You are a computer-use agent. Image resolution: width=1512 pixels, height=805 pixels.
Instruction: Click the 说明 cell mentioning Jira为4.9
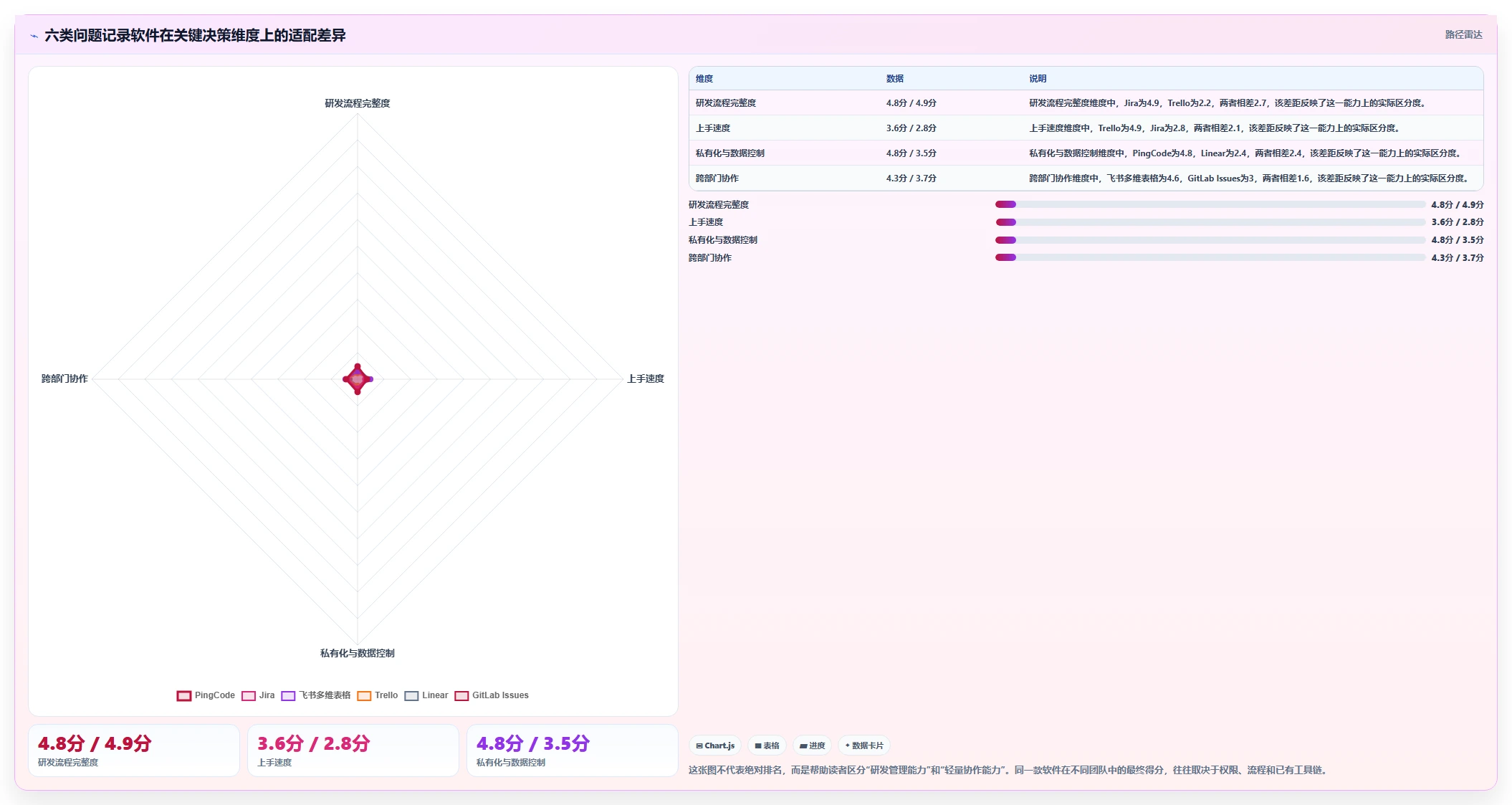(x=1228, y=103)
